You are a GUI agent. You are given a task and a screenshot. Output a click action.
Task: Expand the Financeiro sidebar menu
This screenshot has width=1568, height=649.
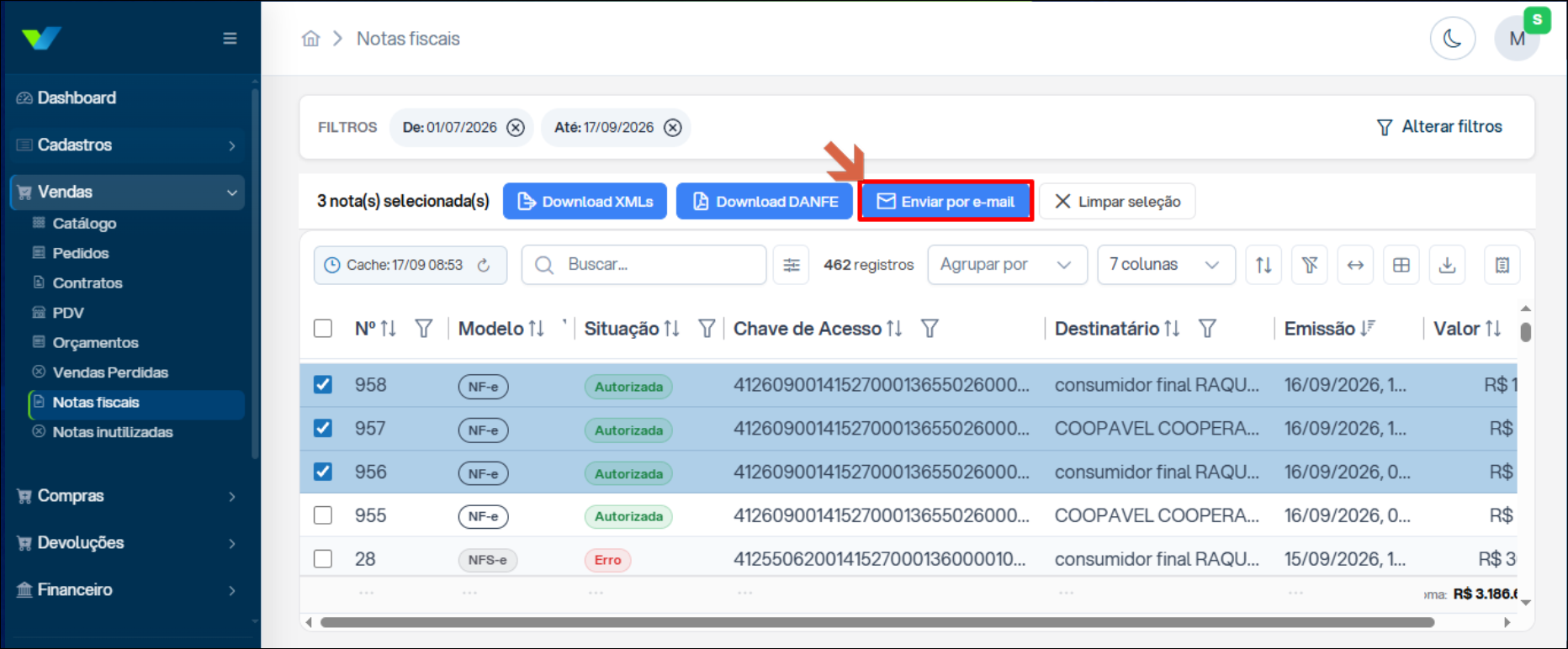point(126,590)
